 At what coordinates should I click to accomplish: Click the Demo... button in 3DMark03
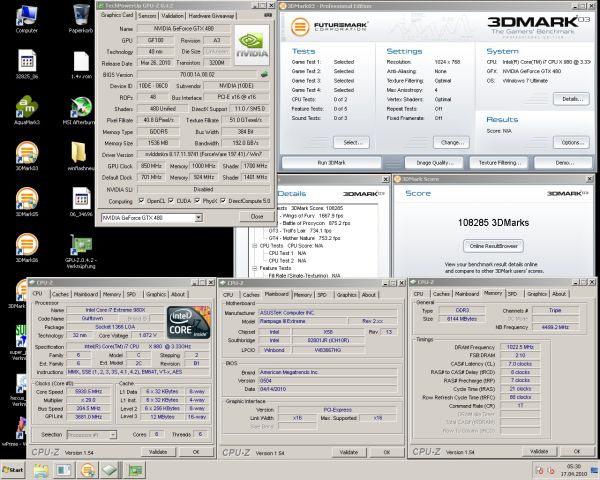[564, 163]
